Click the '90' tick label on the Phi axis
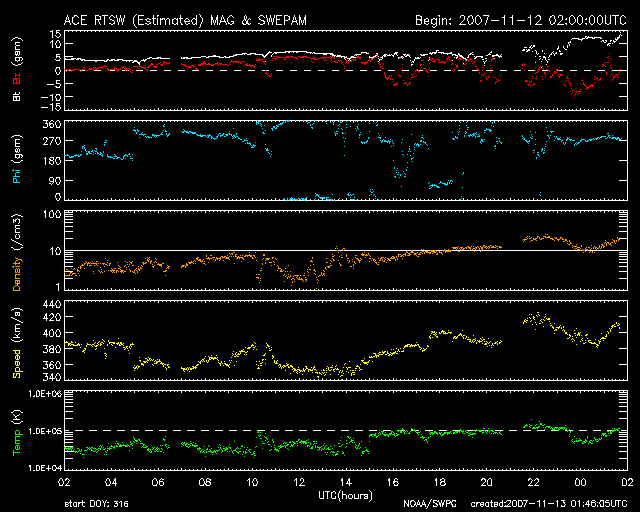Image resolution: width=640 pixels, height=512 pixels. click(54, 180)
